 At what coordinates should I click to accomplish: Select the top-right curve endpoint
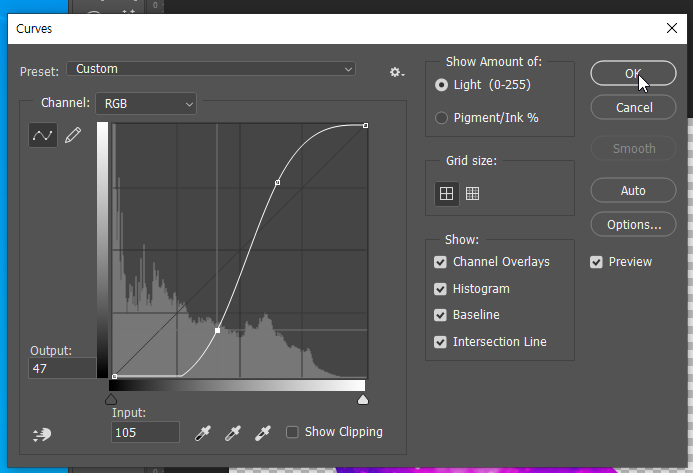(x=366, y=126)
